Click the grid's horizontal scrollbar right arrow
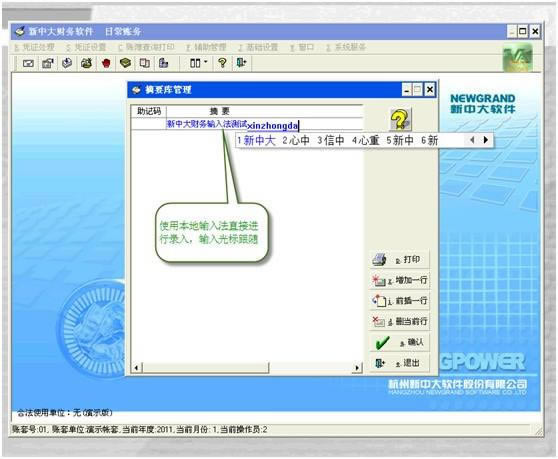Screen dimensions: 558x459 pyautogui.click(x=357, y=368)
